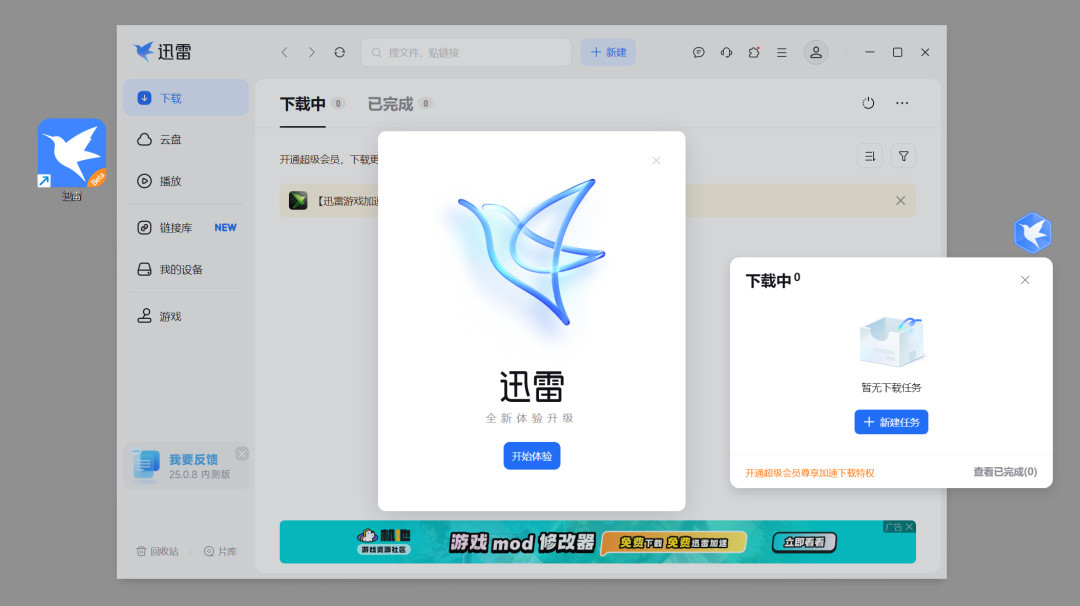Open the message bubble icon in title bar
The width and height of the screenshot is (1080, 606).
698,52
